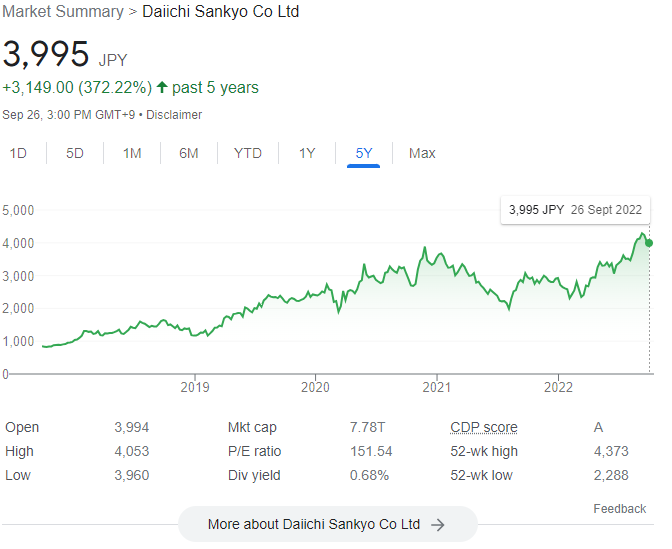Click the 52-wk high value 4,373

(611, 451)
